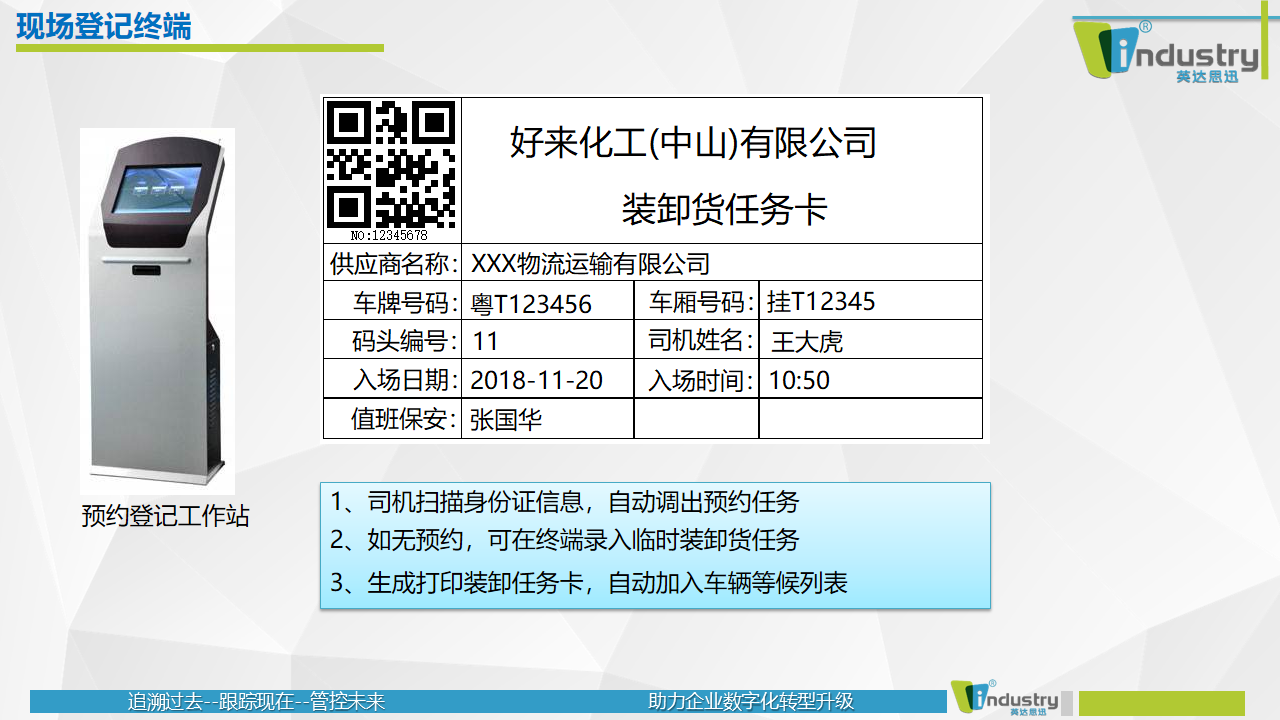Click step 2 text about 如无预约
1280x720 pixels.
pyautogui.click(x=565, y=541)
